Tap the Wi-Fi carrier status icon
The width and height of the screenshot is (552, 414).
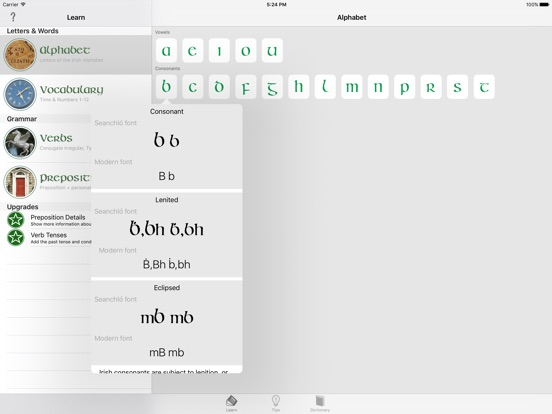point(23,4)
